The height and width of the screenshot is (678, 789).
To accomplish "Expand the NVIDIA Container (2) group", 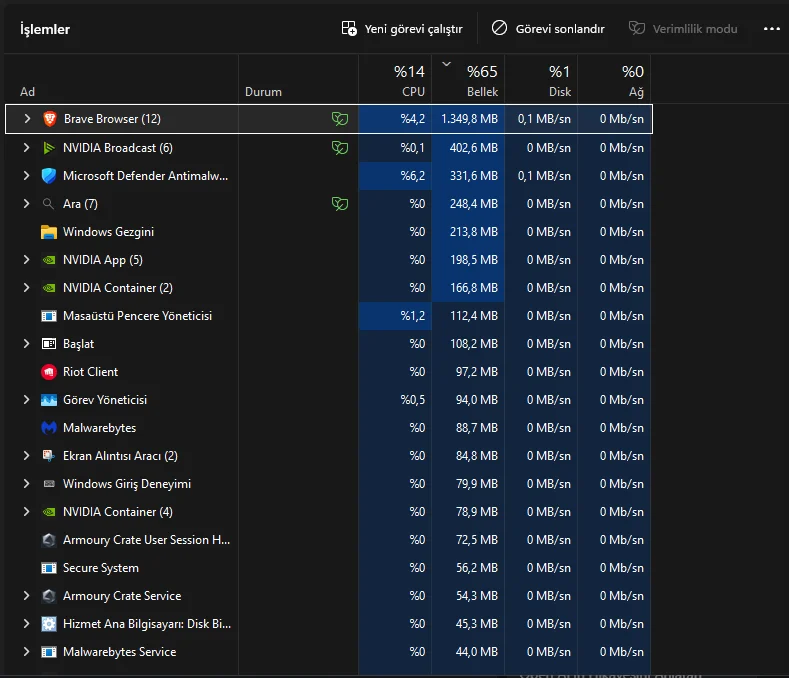I will pyautogui.click(x=26, y=288).
